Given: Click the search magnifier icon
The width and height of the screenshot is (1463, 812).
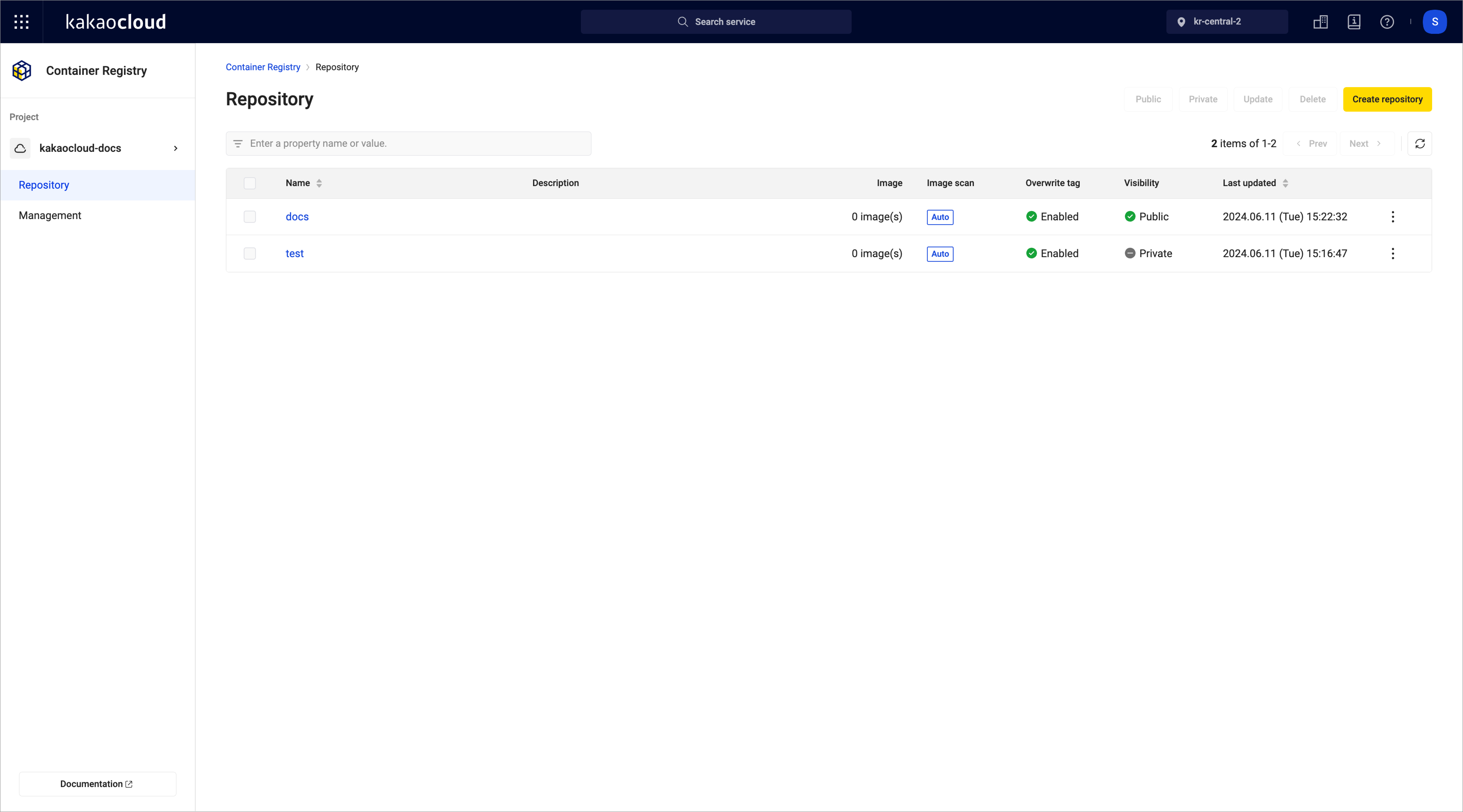Looking at the screenshot, I should [x=683, y=22].
